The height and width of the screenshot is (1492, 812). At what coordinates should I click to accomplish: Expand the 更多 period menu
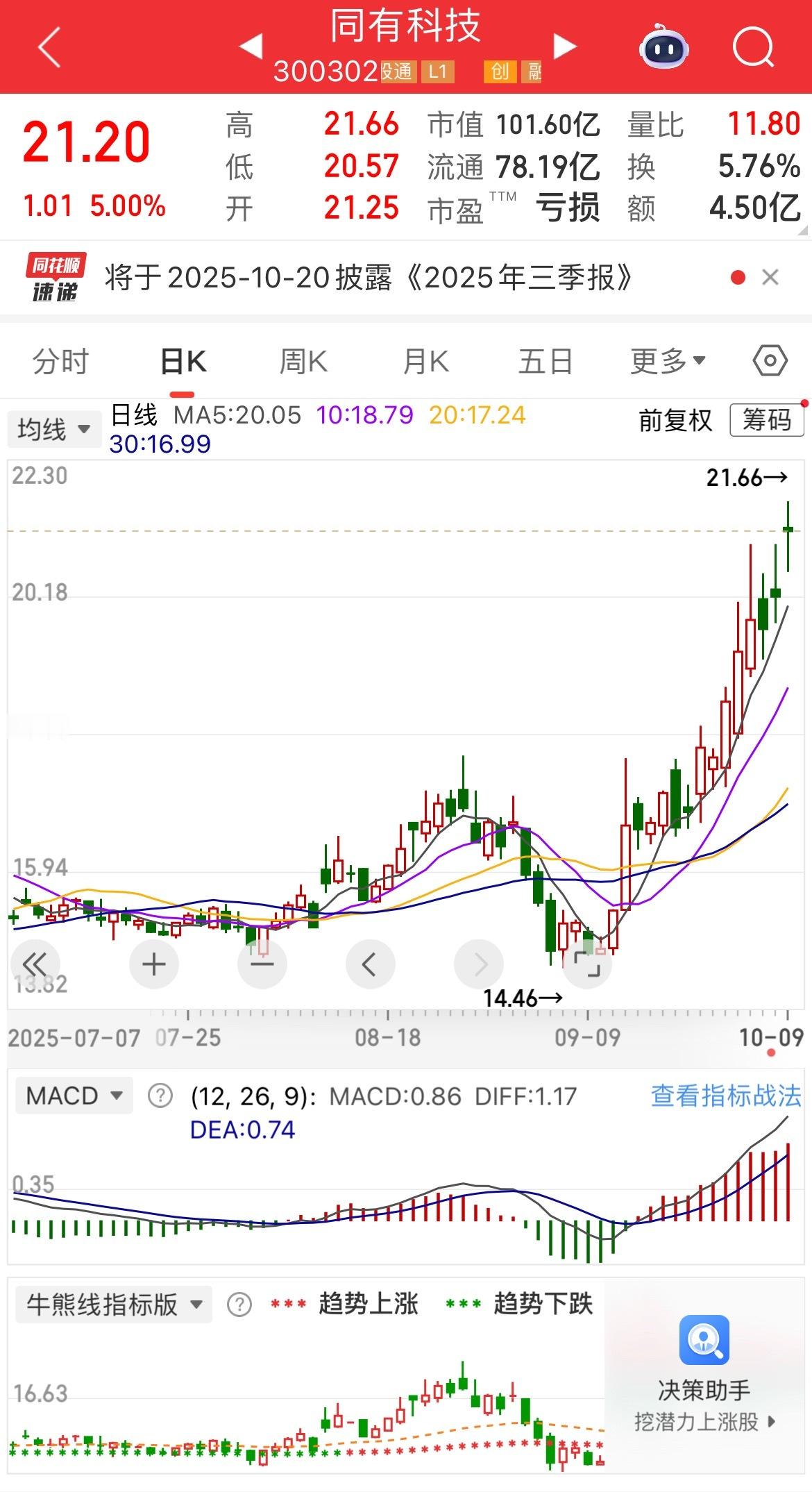(668, 361)
